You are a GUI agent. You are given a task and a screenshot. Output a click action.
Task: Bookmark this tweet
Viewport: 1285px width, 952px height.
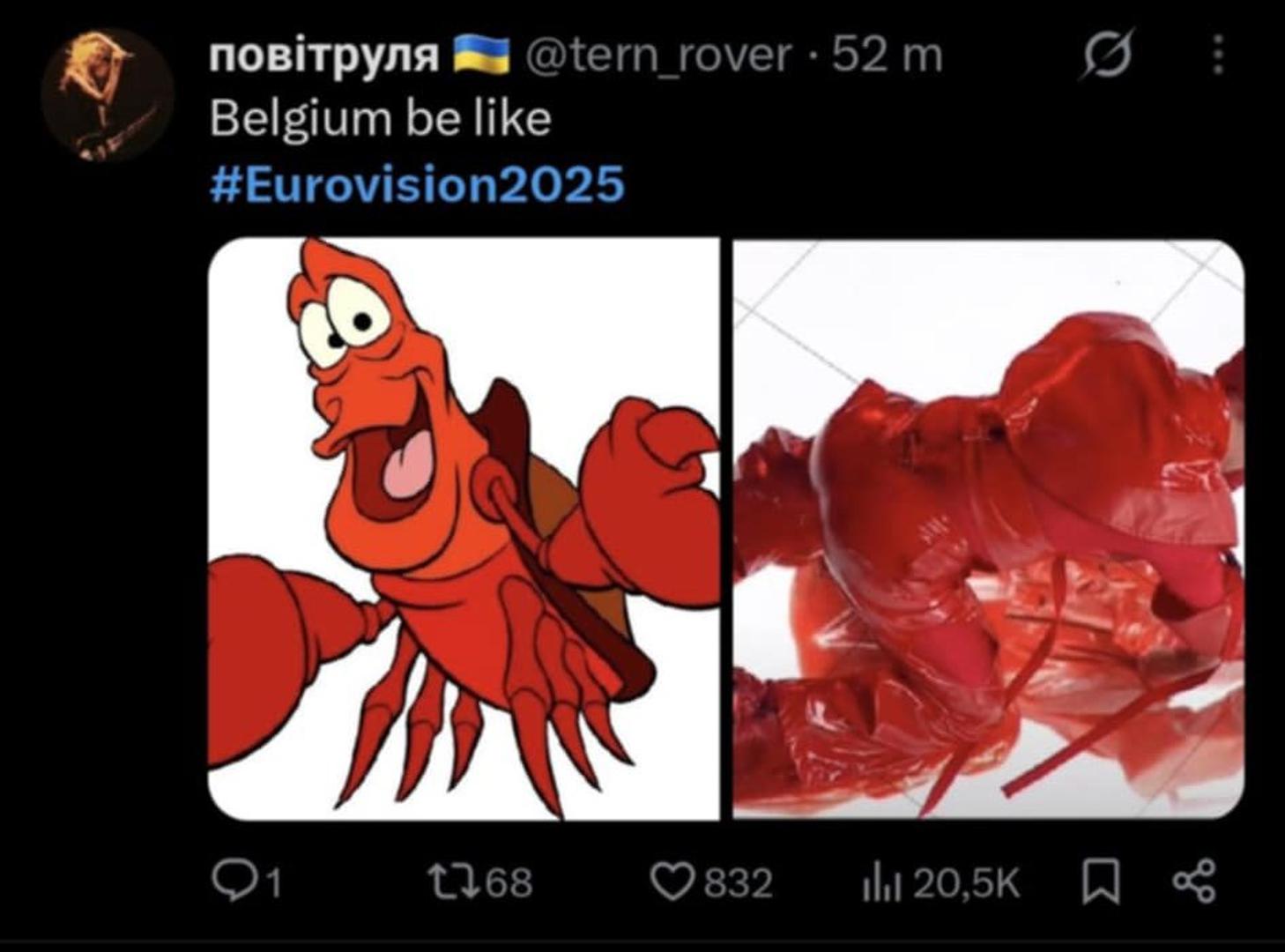tap(1101, 882)
